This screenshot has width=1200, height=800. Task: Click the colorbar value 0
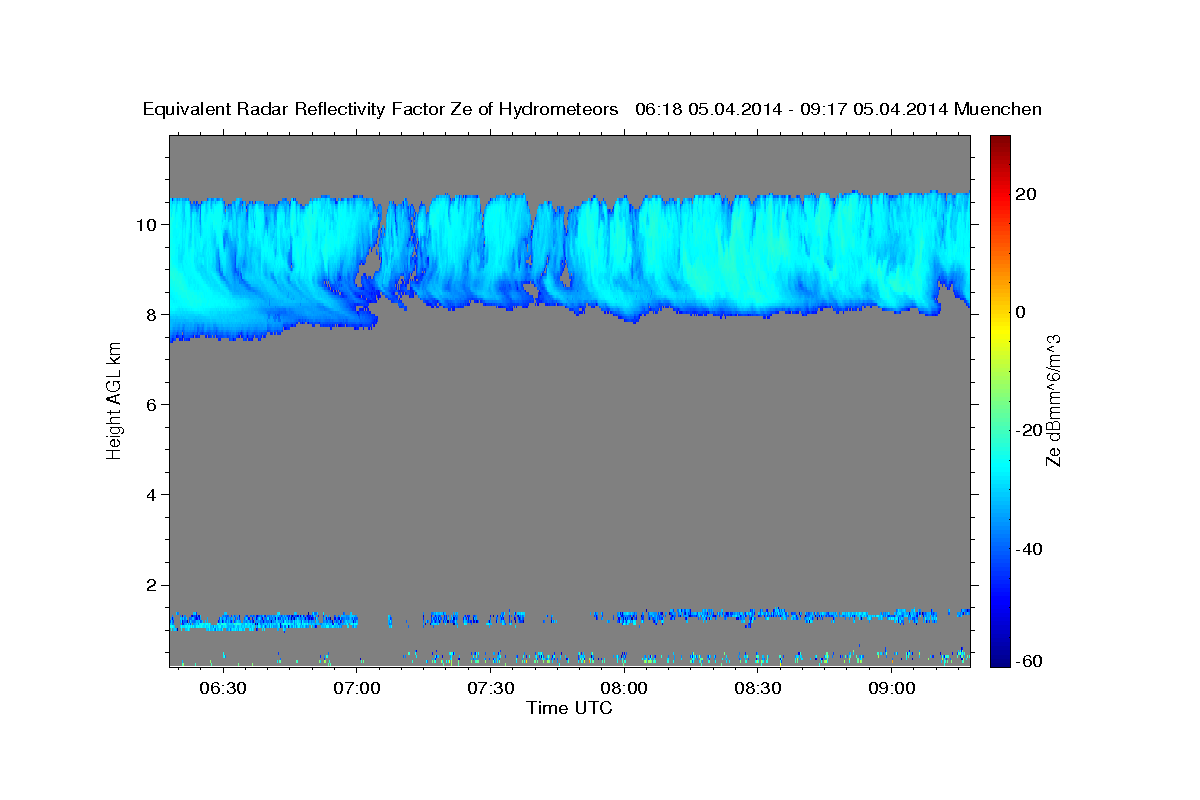(1021, 312)
